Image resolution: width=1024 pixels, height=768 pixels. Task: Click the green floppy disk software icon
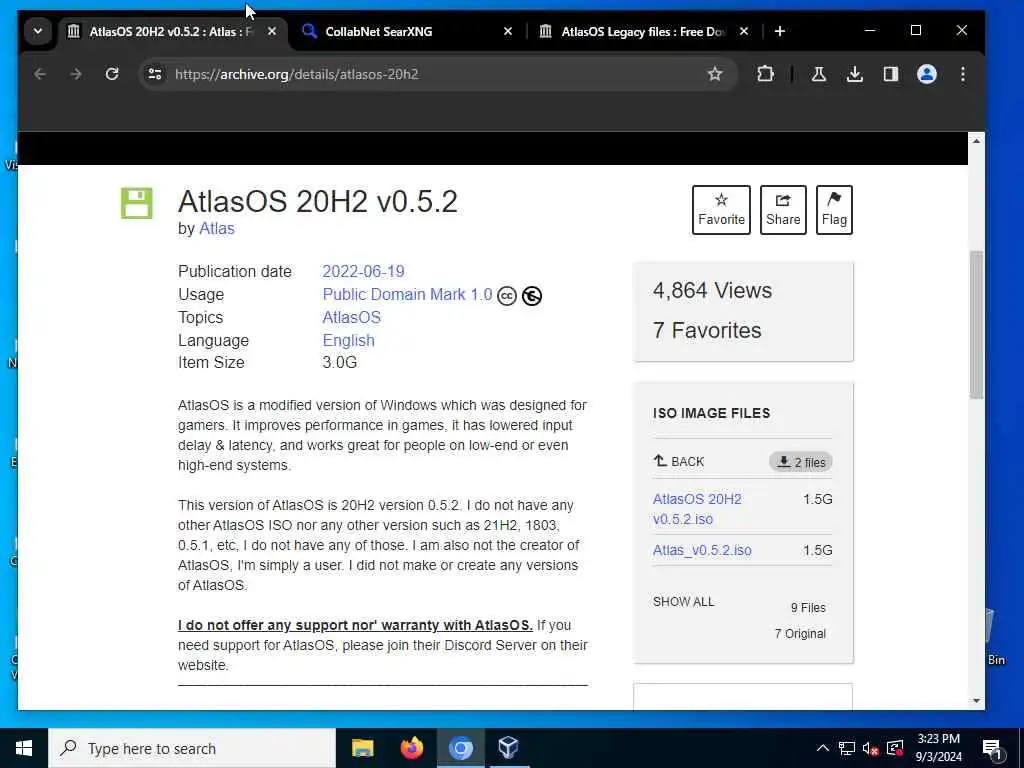(x=136, y=203)
